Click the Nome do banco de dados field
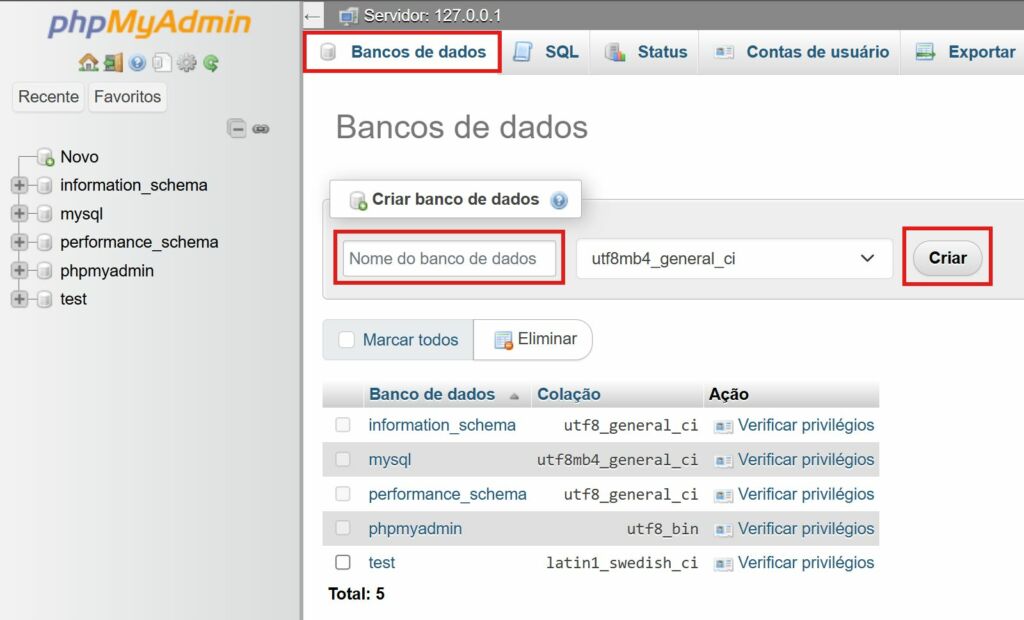The height and width of the screenshot is (620, 1024). click(x=449, y=259)
